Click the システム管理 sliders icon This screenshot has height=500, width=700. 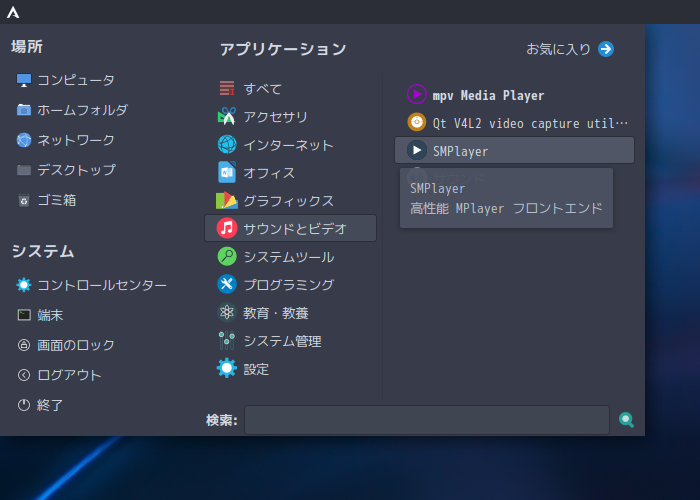(227, 341)
